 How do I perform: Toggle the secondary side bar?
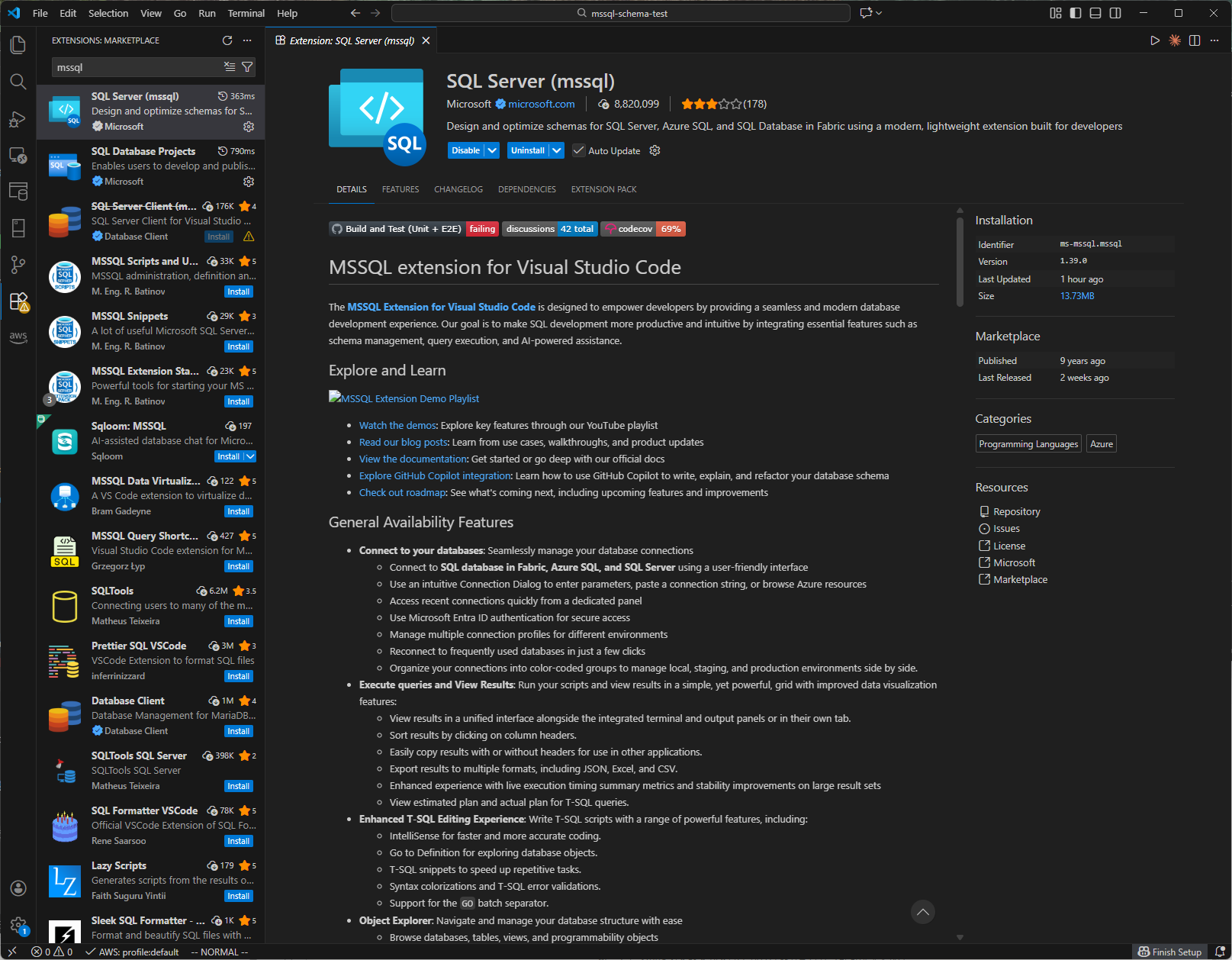coord(1115,13)
